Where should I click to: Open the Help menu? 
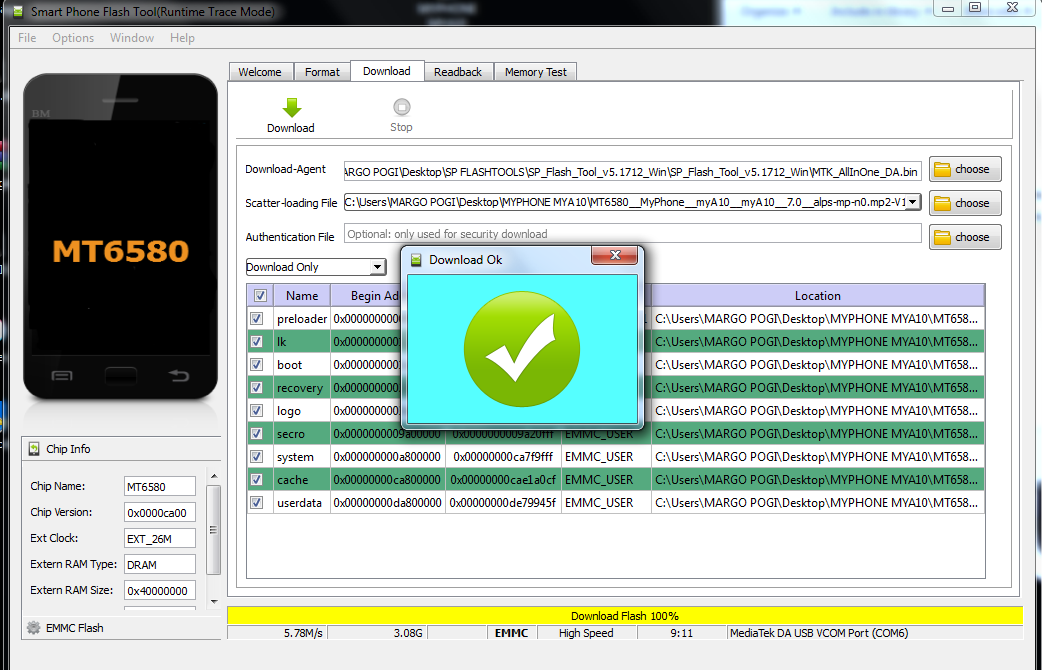point(182,38)
